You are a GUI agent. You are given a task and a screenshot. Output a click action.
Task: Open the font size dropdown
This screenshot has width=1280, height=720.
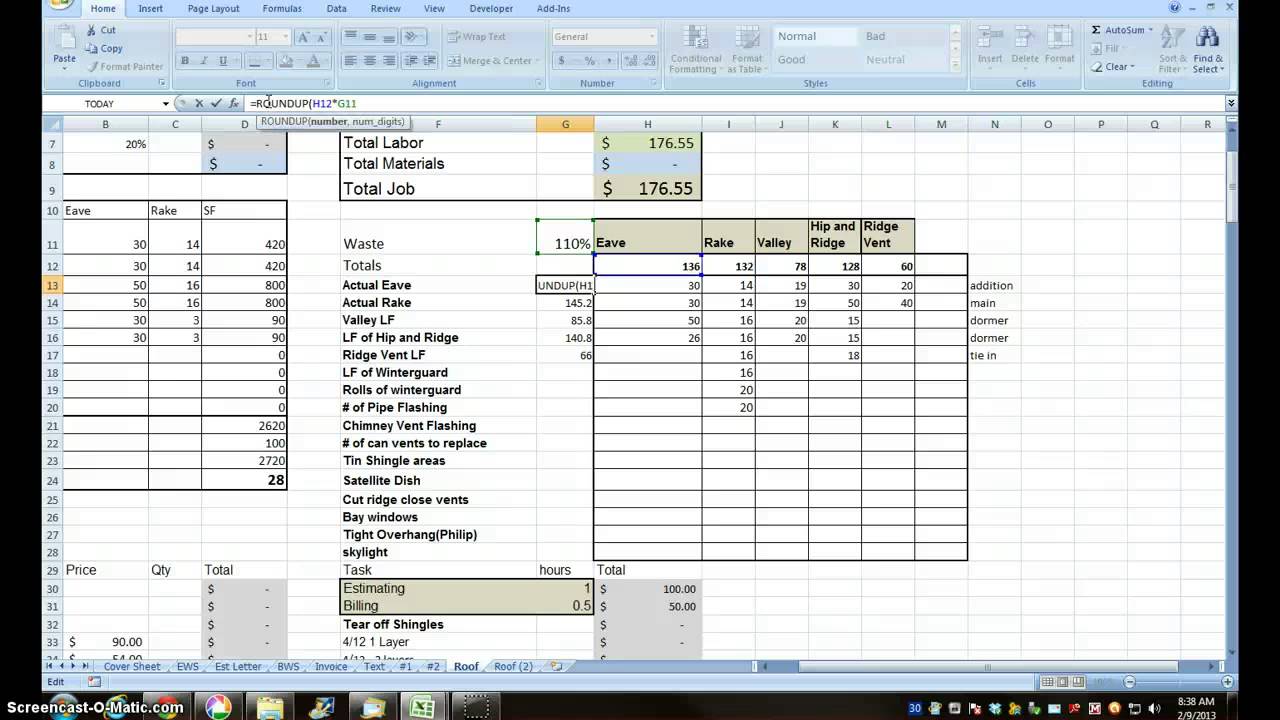[x=285, y=37]
